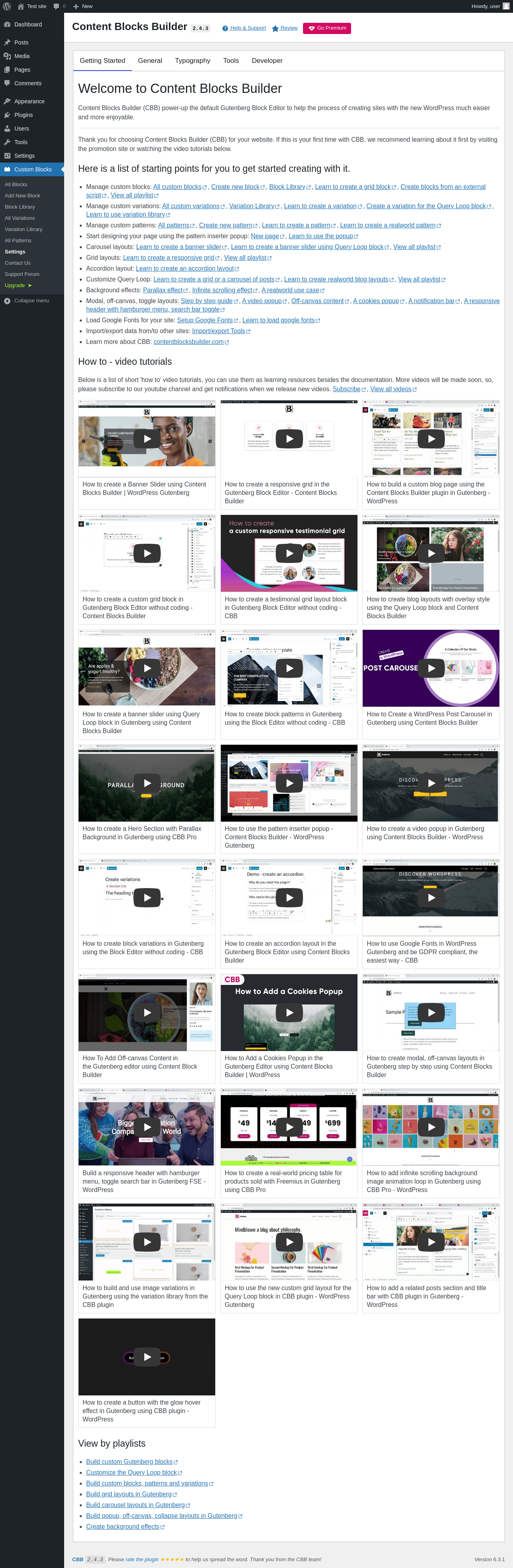This screenshot has width=513, height=1568.
Task: Select the Getting Started tab
Action: 102,61
